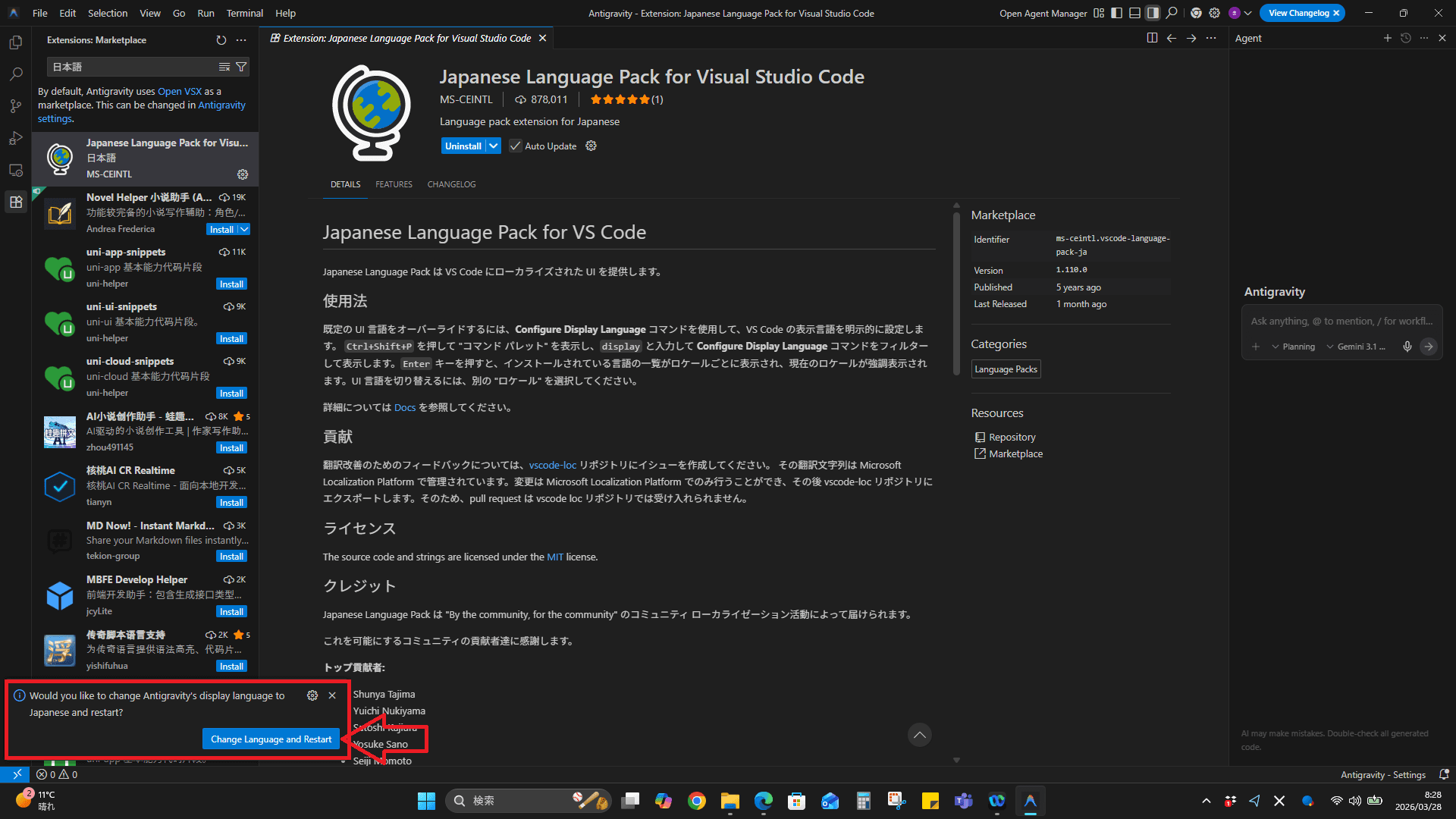
Task: Refresh the extensions marketplace list
Action: (221, 39)
